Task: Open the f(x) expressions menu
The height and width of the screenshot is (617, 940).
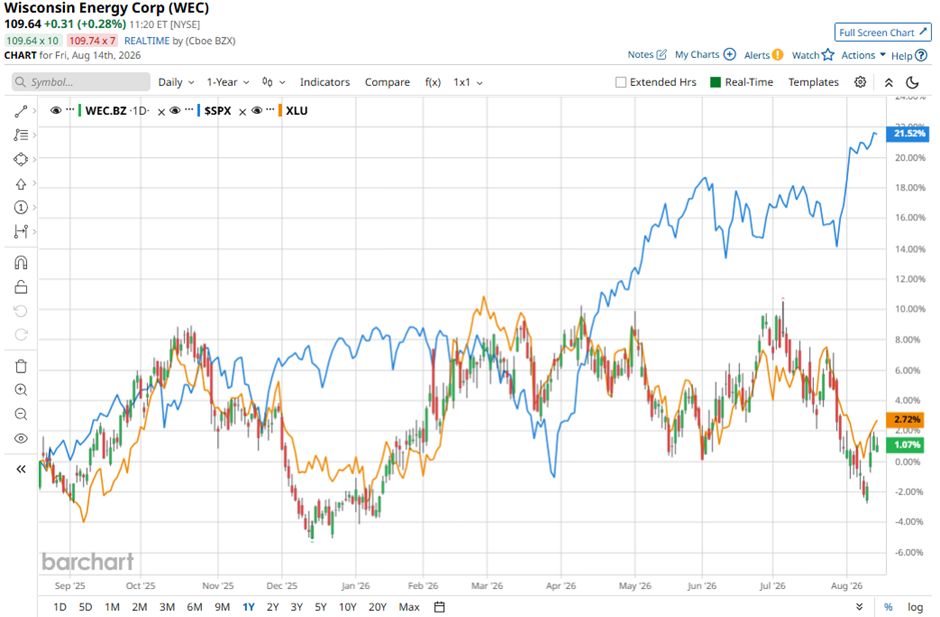Action: (433, 82)
